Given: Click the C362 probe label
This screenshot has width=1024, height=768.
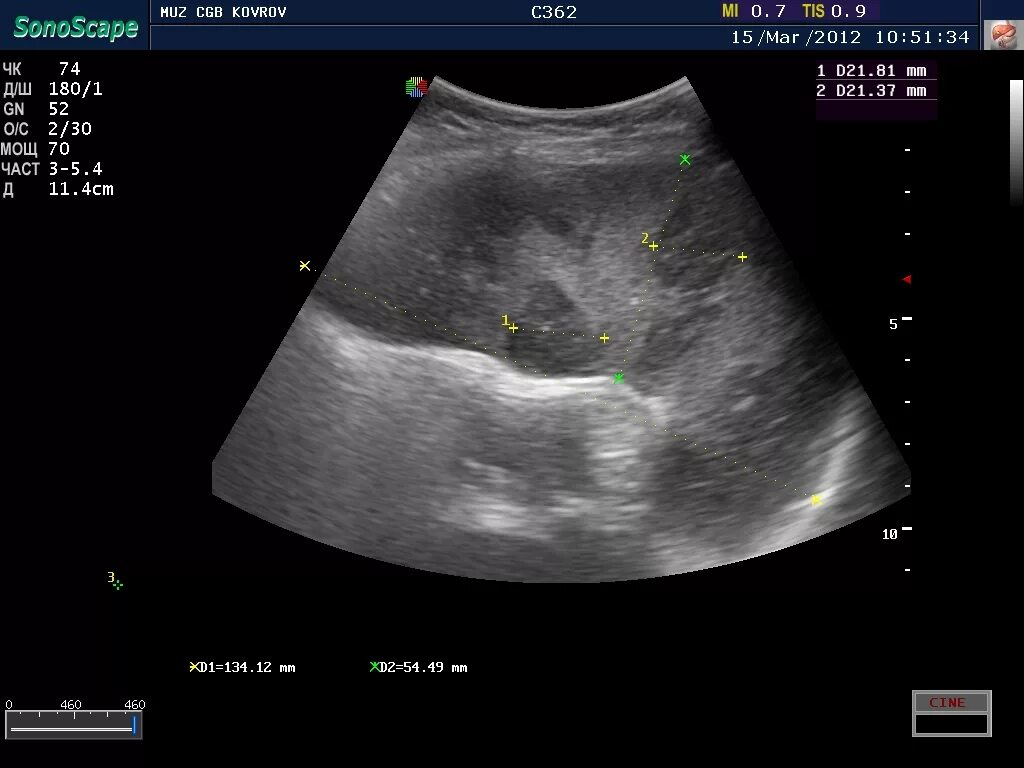Looking at the screenshot, I should [x=554, y=12].
